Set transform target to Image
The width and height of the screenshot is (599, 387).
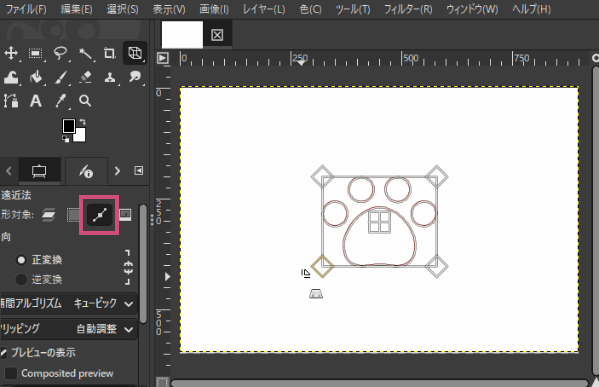click(125, 215)
